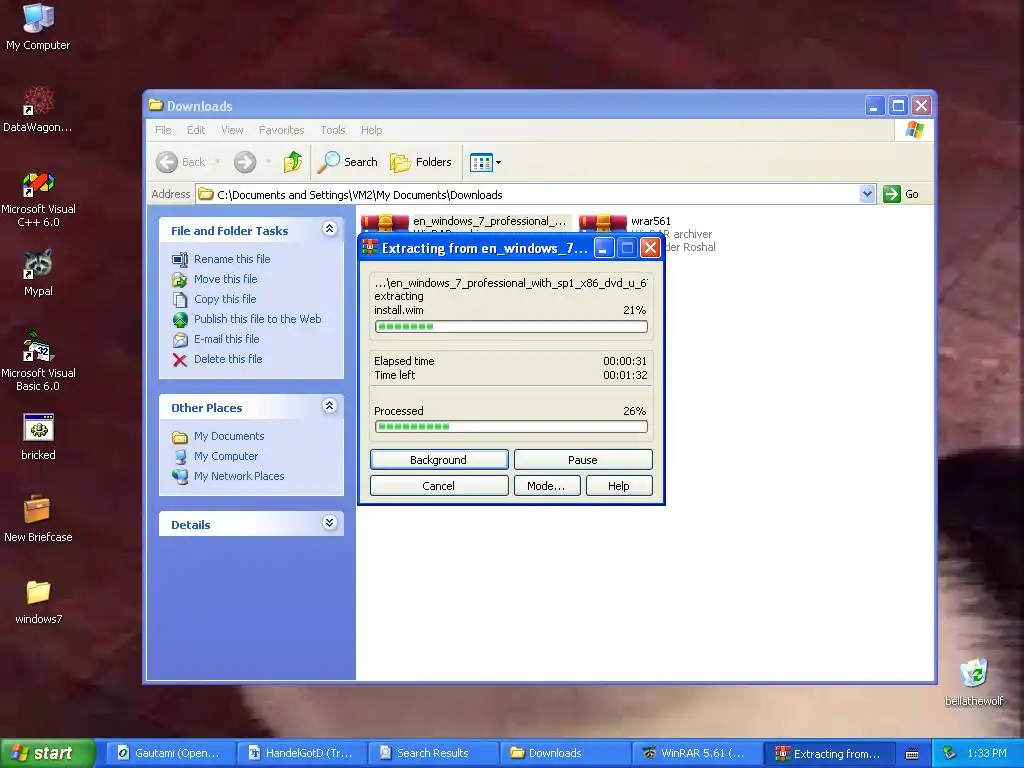Viewport: 1024px width, 768px height.
Task: Click Move this file
Action: click(215, 280)
